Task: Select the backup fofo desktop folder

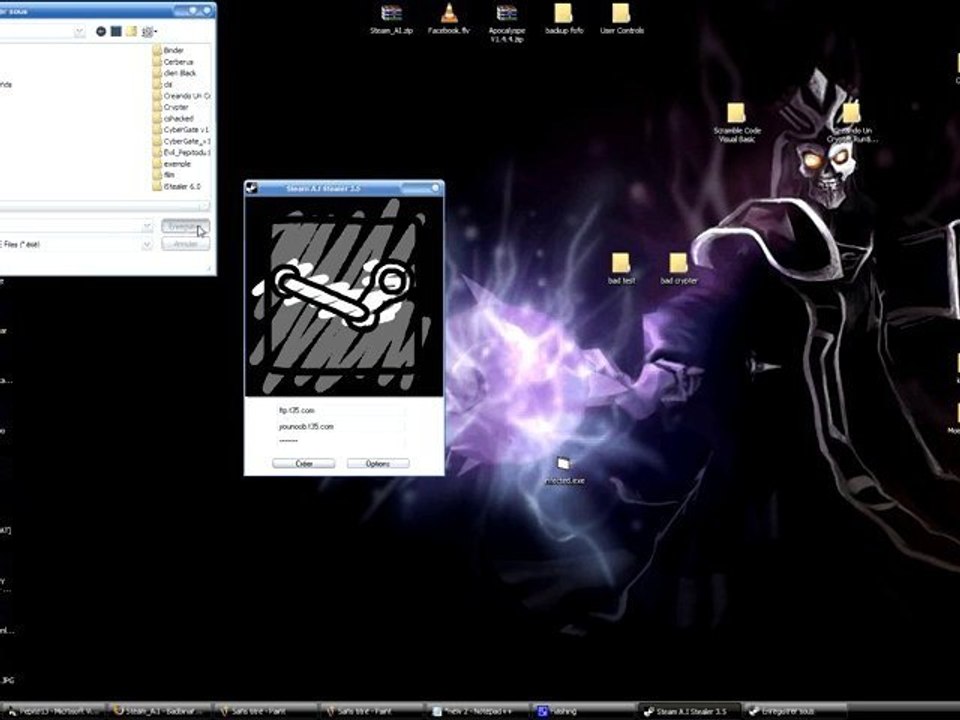Action: point(564,20)
